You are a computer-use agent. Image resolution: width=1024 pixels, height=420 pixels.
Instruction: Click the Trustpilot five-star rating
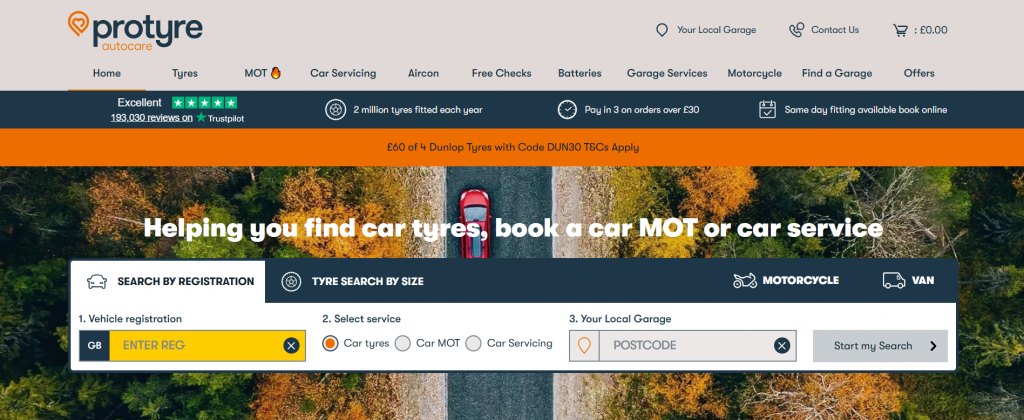point(204,103)
